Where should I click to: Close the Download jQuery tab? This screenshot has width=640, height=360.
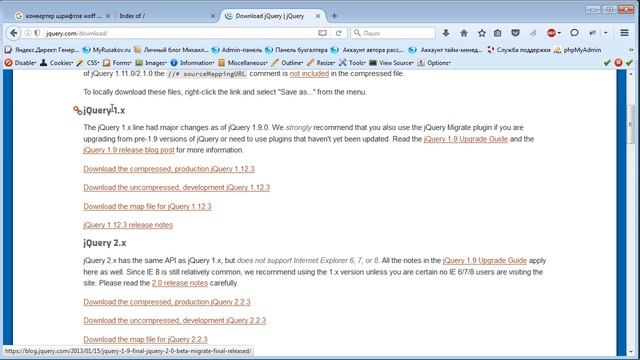[x=318, y=16]
